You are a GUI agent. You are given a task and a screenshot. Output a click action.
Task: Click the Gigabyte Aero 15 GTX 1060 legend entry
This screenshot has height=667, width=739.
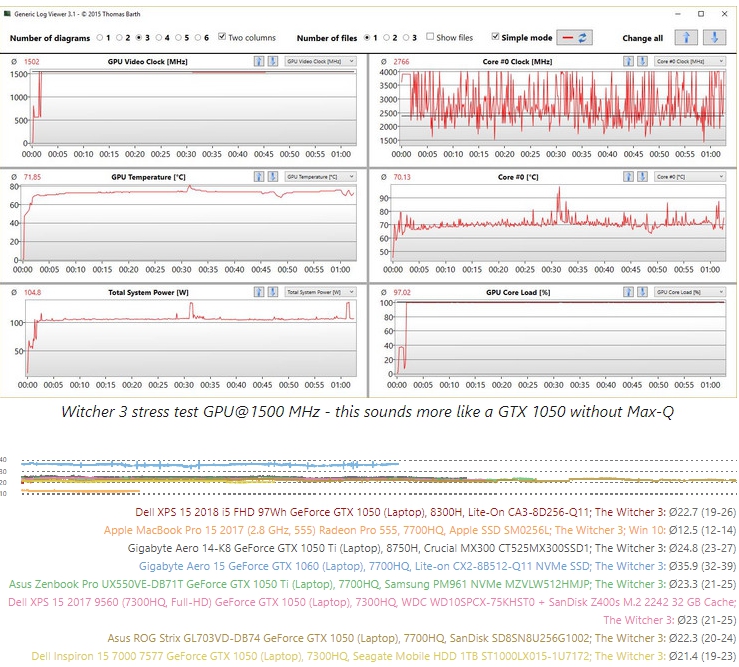[437, 566]
